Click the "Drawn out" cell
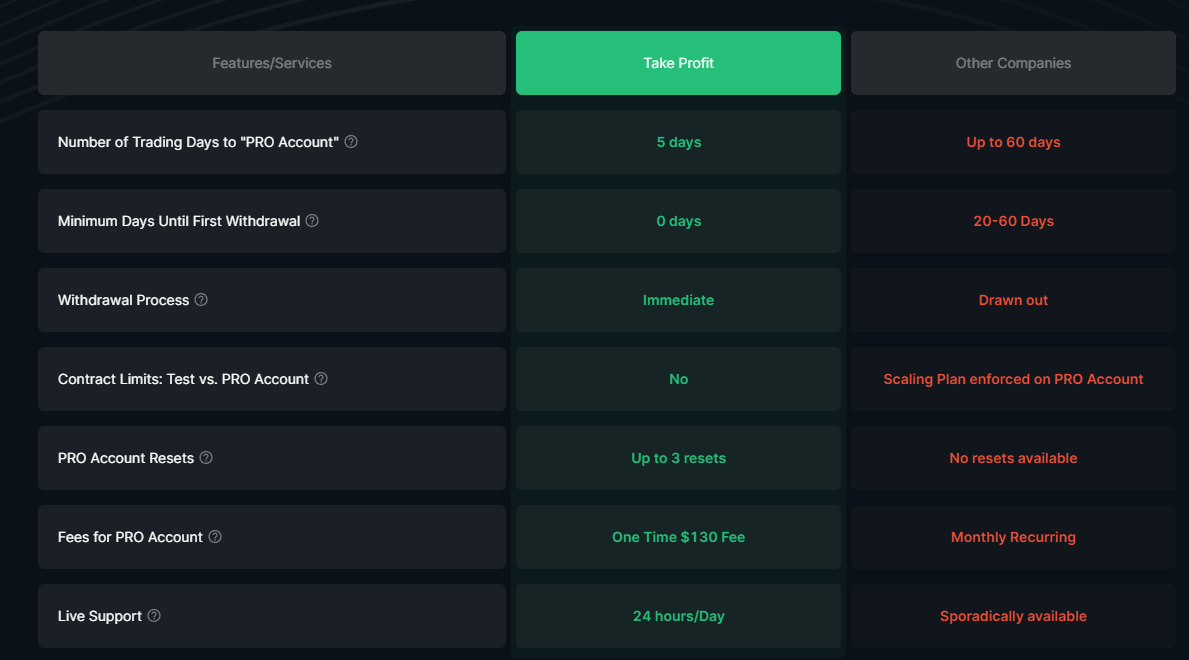 pos(1013,300)
